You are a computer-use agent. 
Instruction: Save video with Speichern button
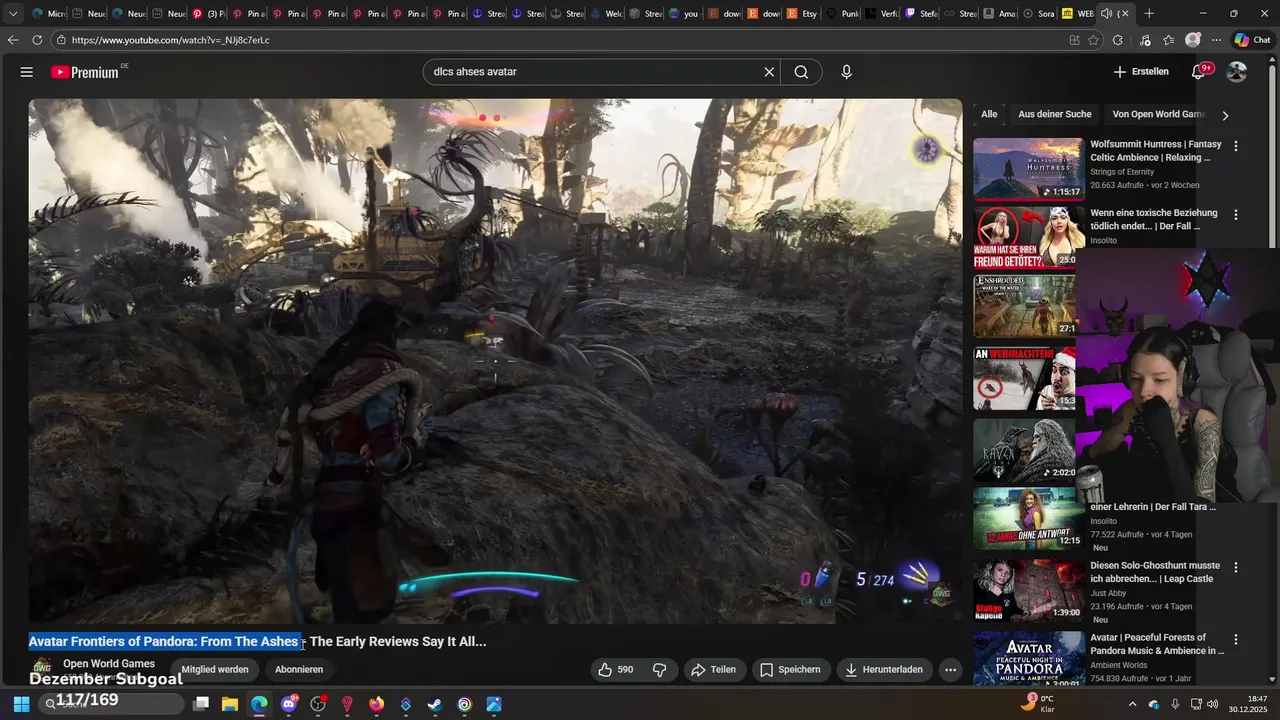click(x=790, y=670)
